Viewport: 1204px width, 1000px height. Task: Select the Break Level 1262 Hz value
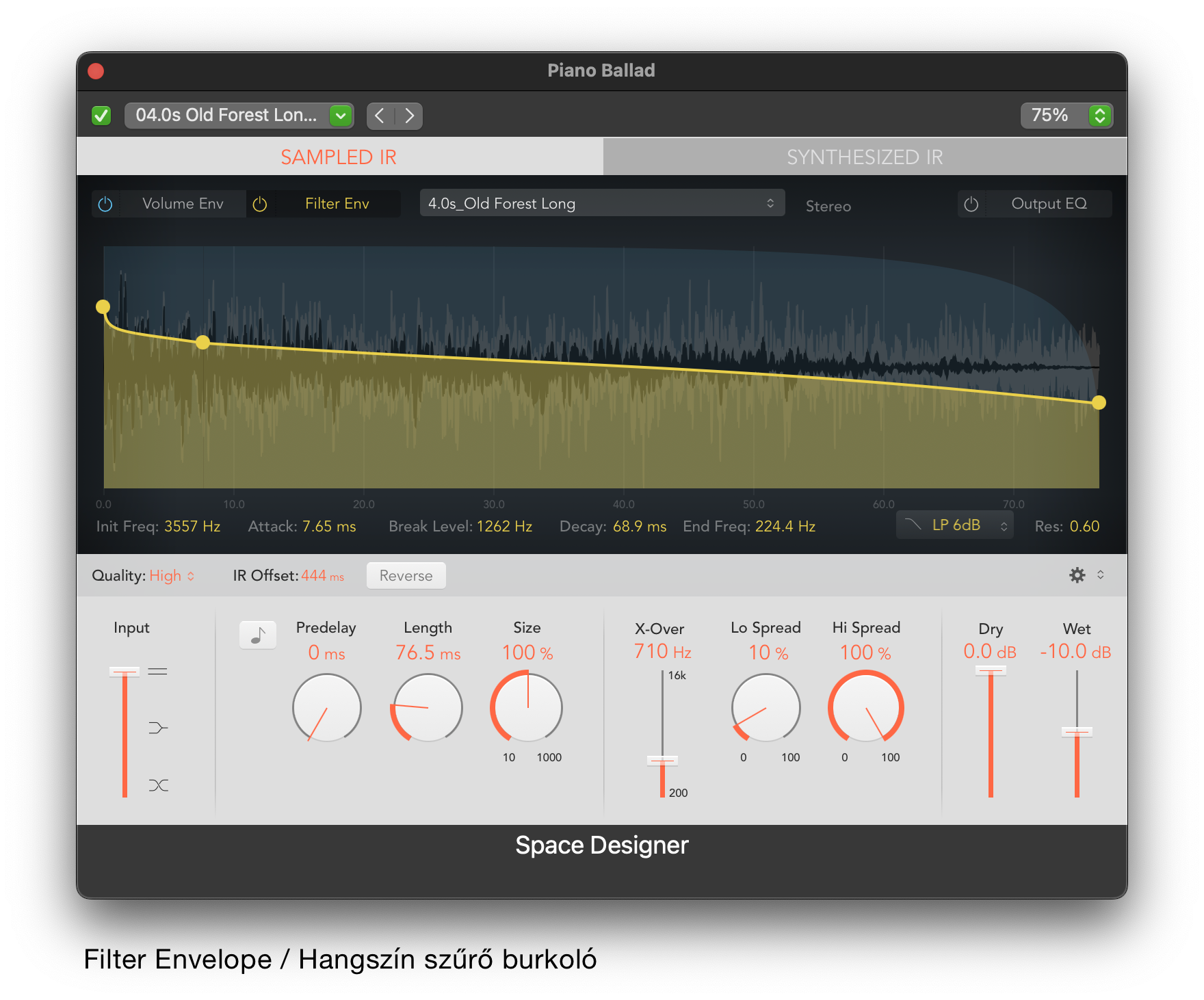tap(504, 526)
